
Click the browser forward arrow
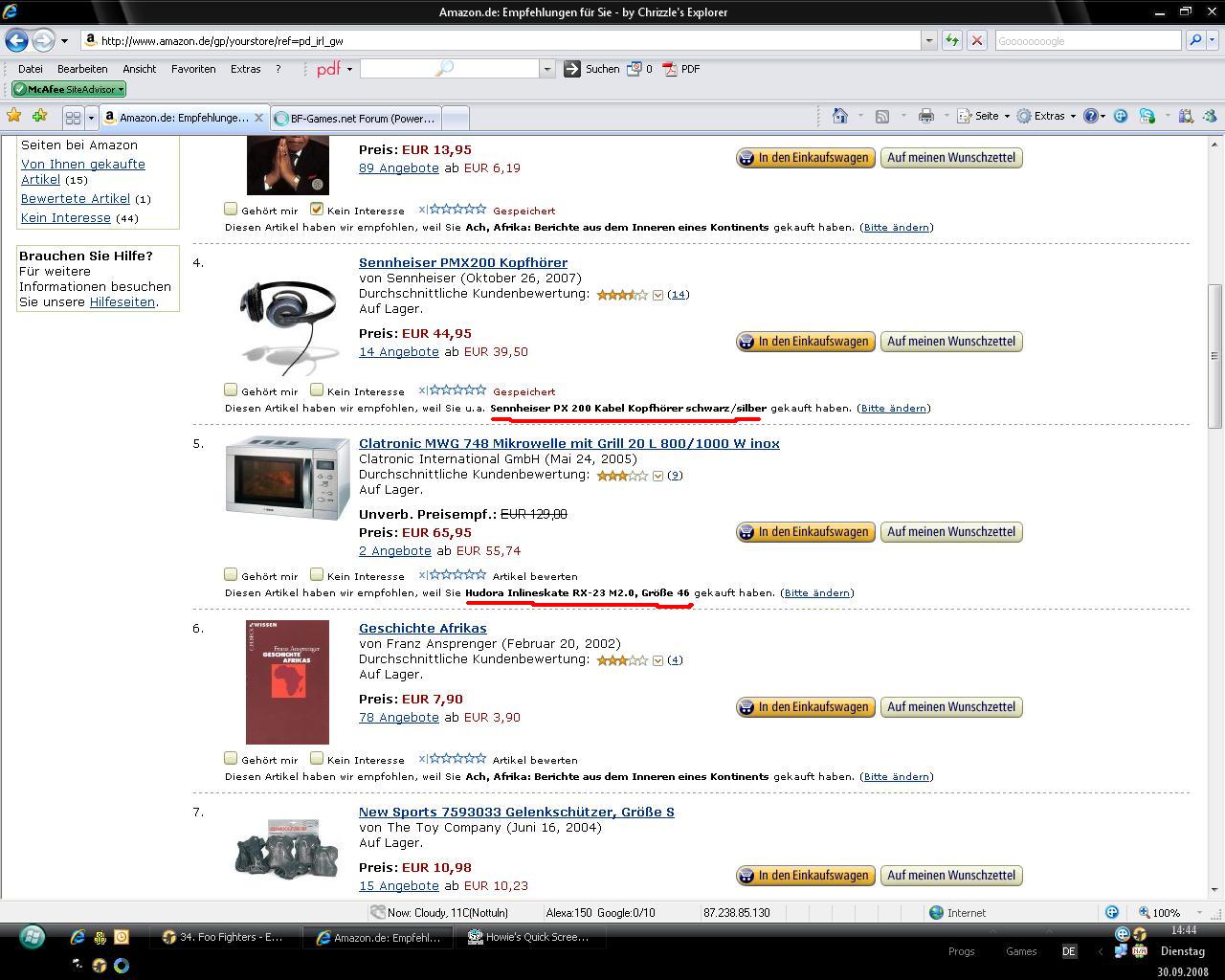tap(43, 40)
